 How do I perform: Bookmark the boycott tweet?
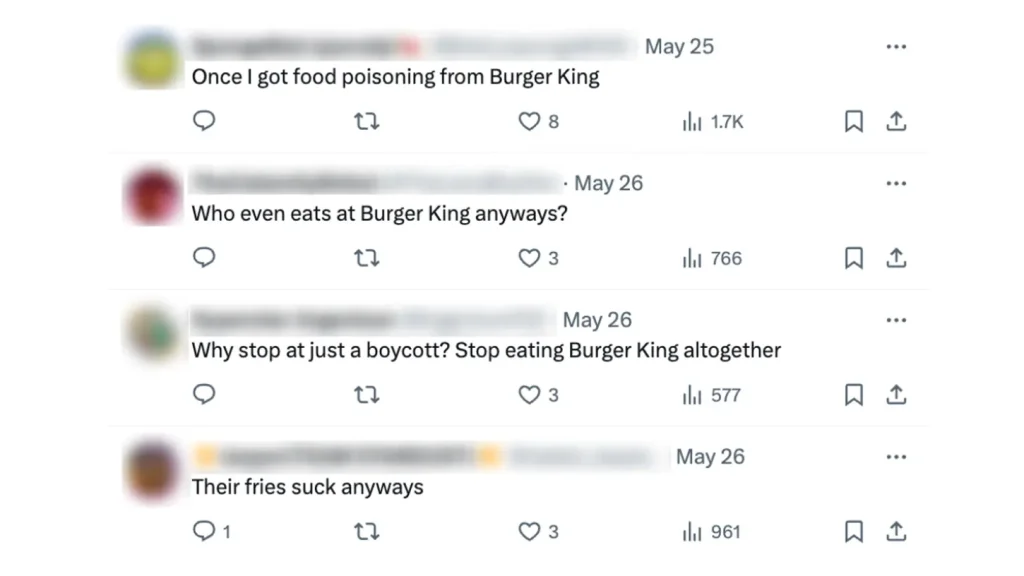pyautogui.click(x=854, y=395)
